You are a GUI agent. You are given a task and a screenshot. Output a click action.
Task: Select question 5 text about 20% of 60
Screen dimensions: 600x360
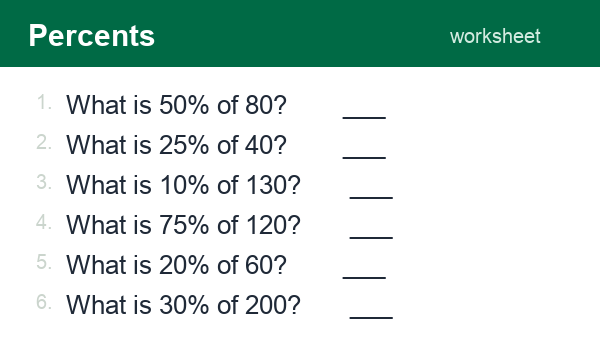[176, 265]
